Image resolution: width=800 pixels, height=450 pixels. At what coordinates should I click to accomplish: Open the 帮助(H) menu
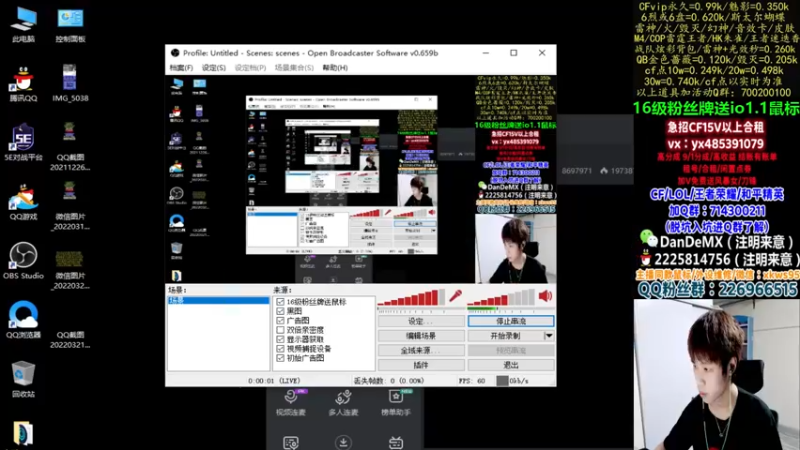point(335,67)
